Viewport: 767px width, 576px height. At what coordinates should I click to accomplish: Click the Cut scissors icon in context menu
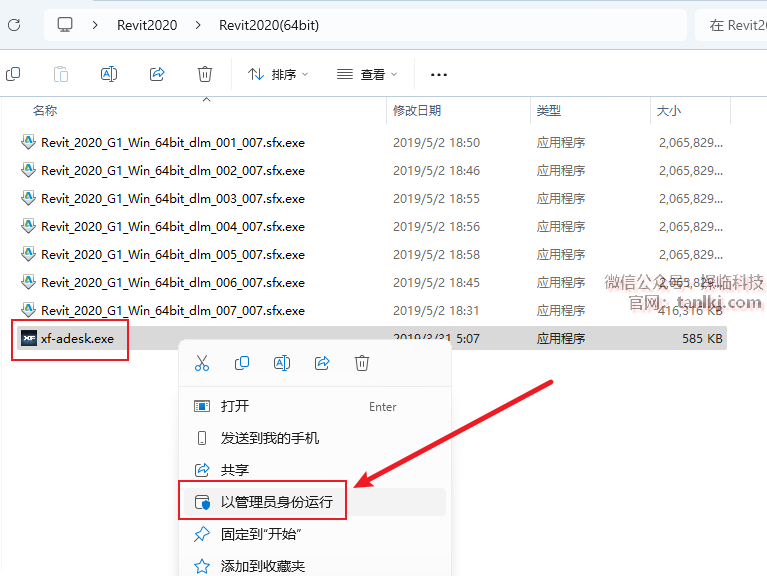202,363
